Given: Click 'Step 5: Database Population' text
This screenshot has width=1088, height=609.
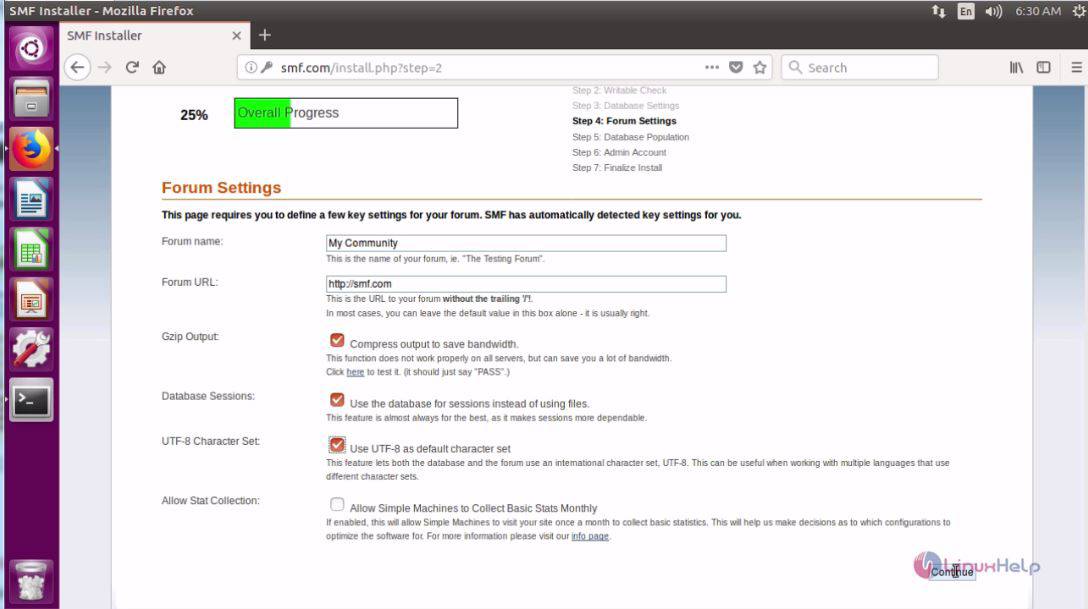Looking at the screenshot, I should [631, 137].
